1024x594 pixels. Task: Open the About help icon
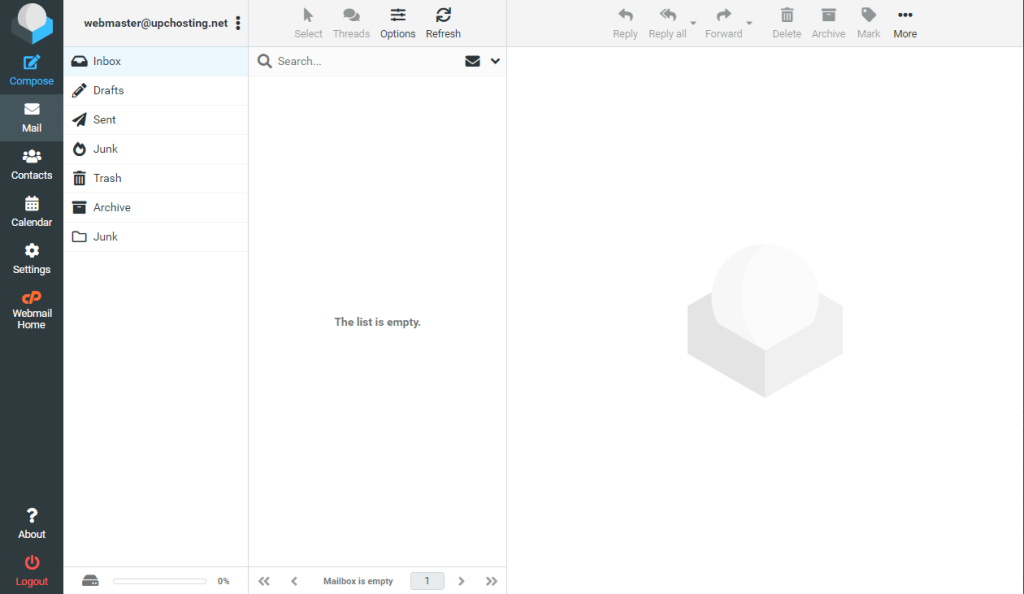[31, 516]
